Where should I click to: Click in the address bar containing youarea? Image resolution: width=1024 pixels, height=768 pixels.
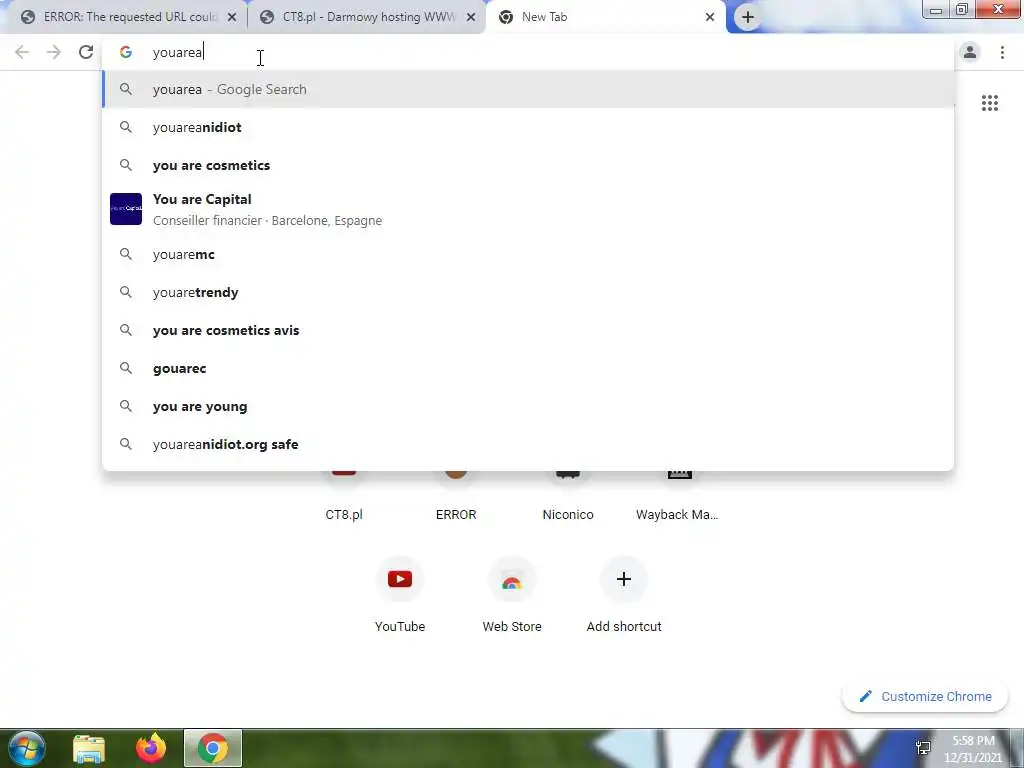coord(528,52)
